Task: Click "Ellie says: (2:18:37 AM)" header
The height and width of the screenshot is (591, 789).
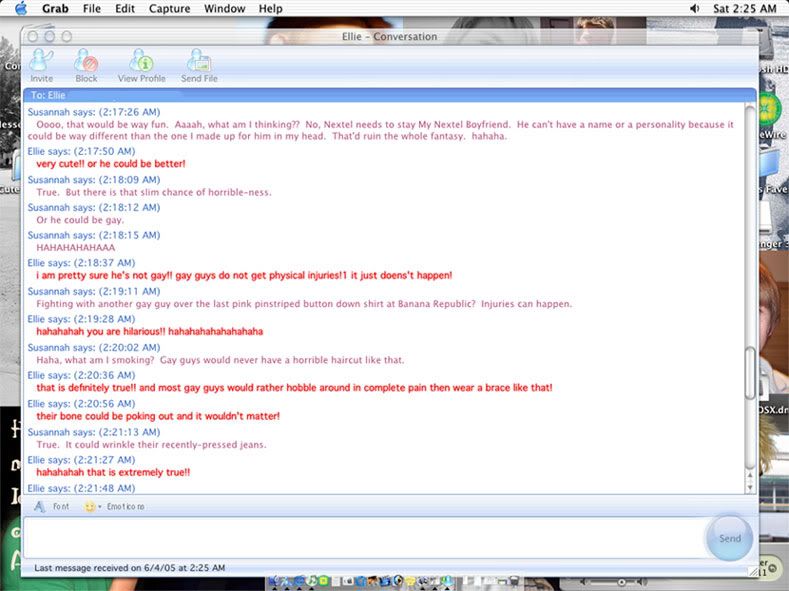Action: pos(81,263)
